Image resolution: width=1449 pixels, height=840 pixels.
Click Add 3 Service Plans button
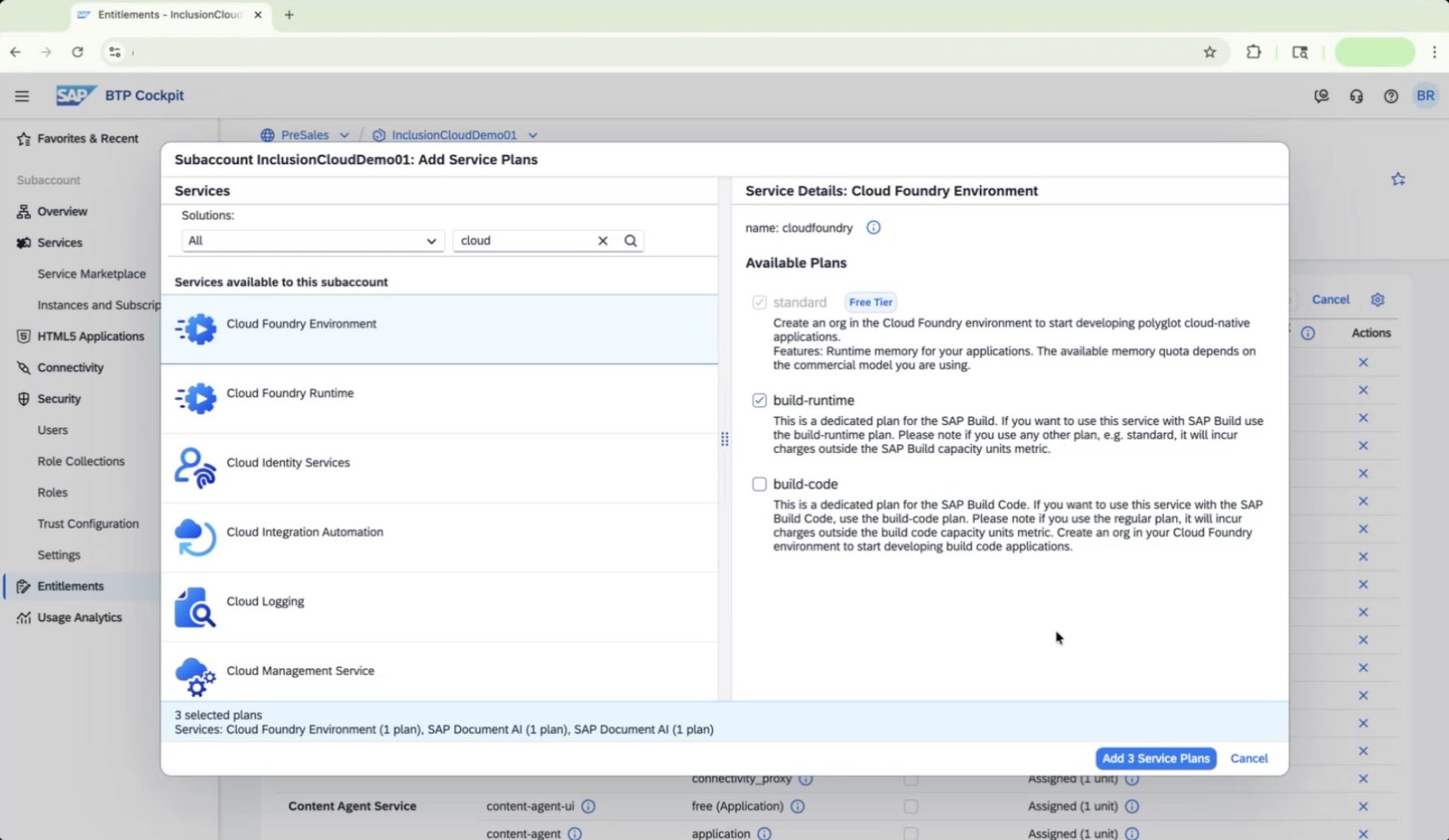point(1155,758)
